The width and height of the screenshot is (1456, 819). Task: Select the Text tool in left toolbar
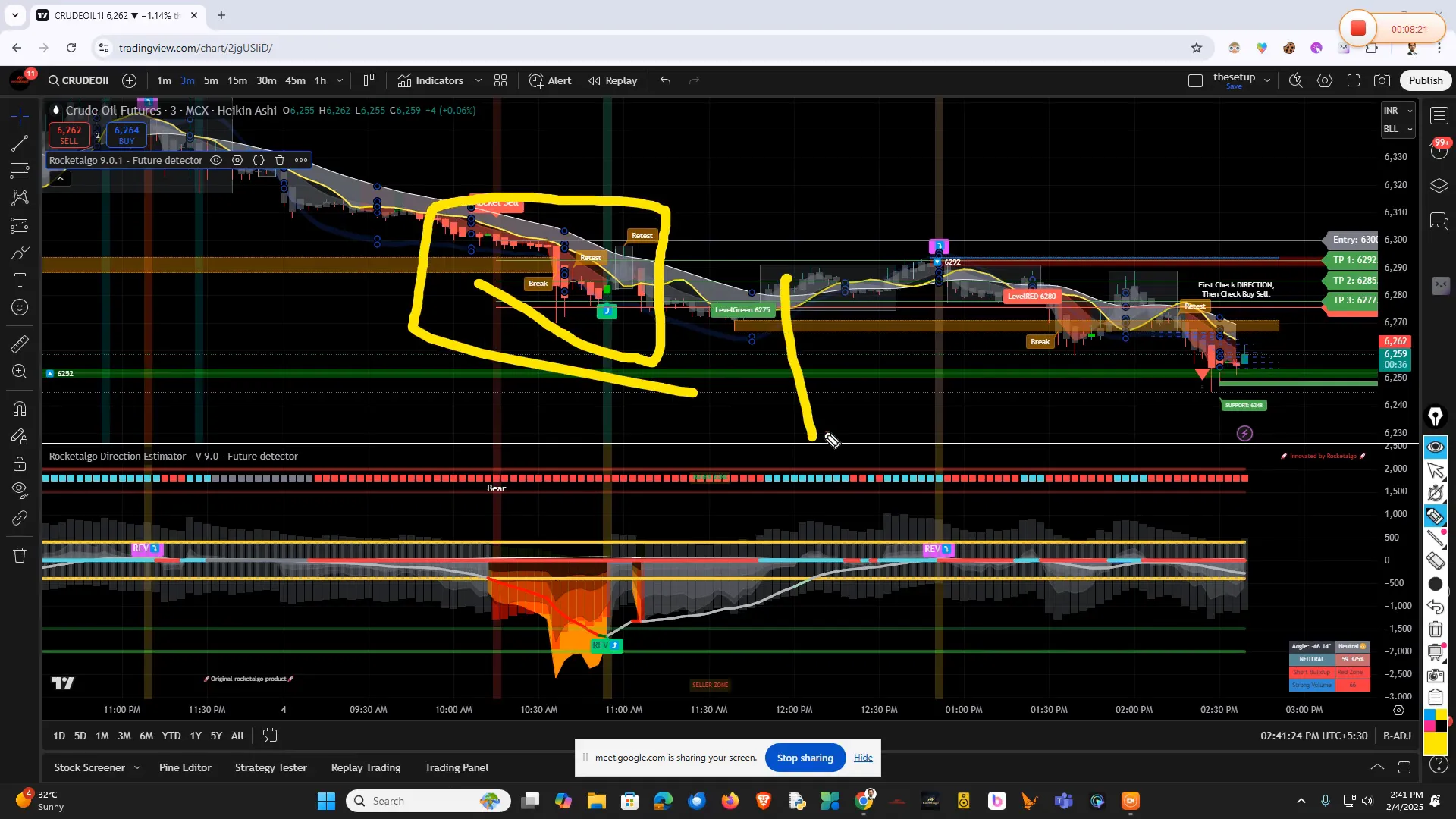click(x=20, y=281)
